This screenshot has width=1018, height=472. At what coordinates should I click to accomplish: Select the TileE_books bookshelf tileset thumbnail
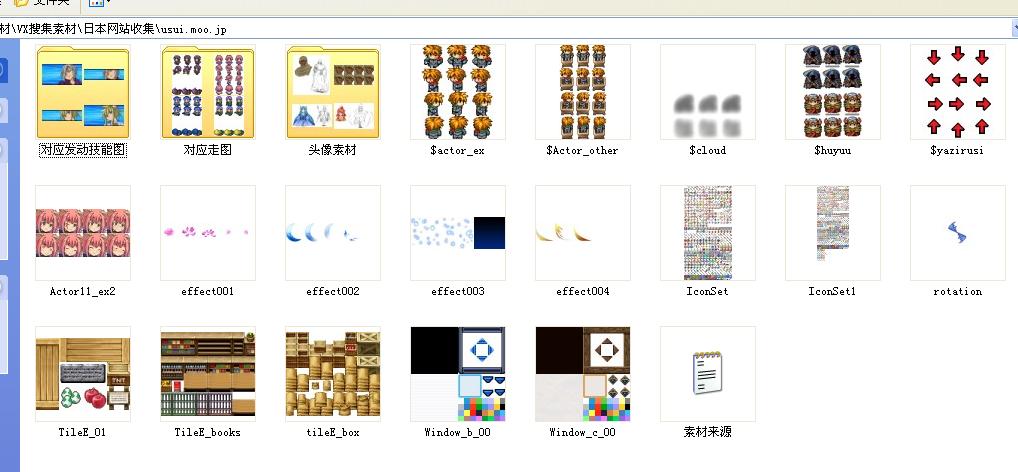pos(208,374)
